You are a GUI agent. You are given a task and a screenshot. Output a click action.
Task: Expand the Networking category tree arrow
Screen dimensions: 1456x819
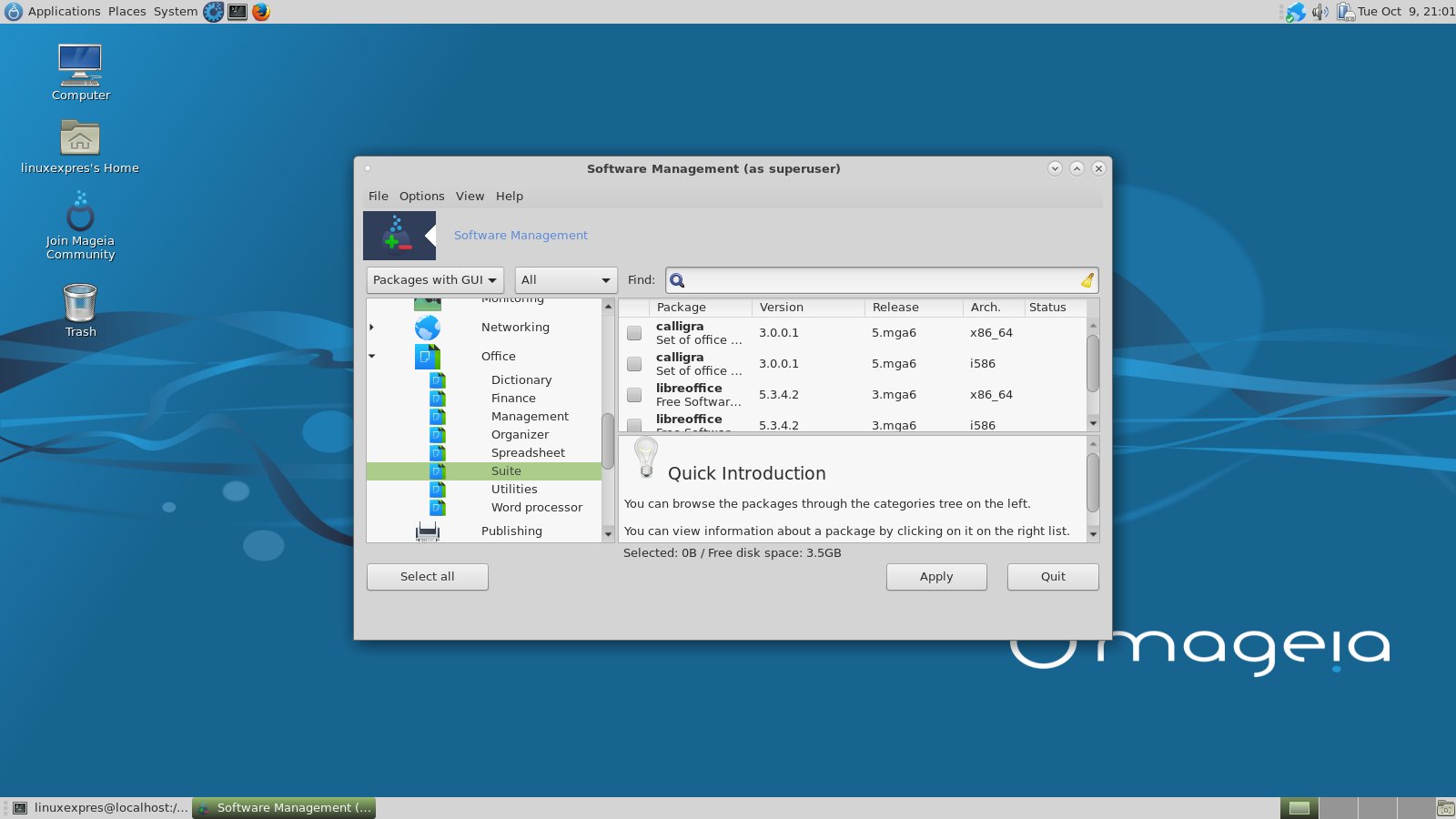371,328
